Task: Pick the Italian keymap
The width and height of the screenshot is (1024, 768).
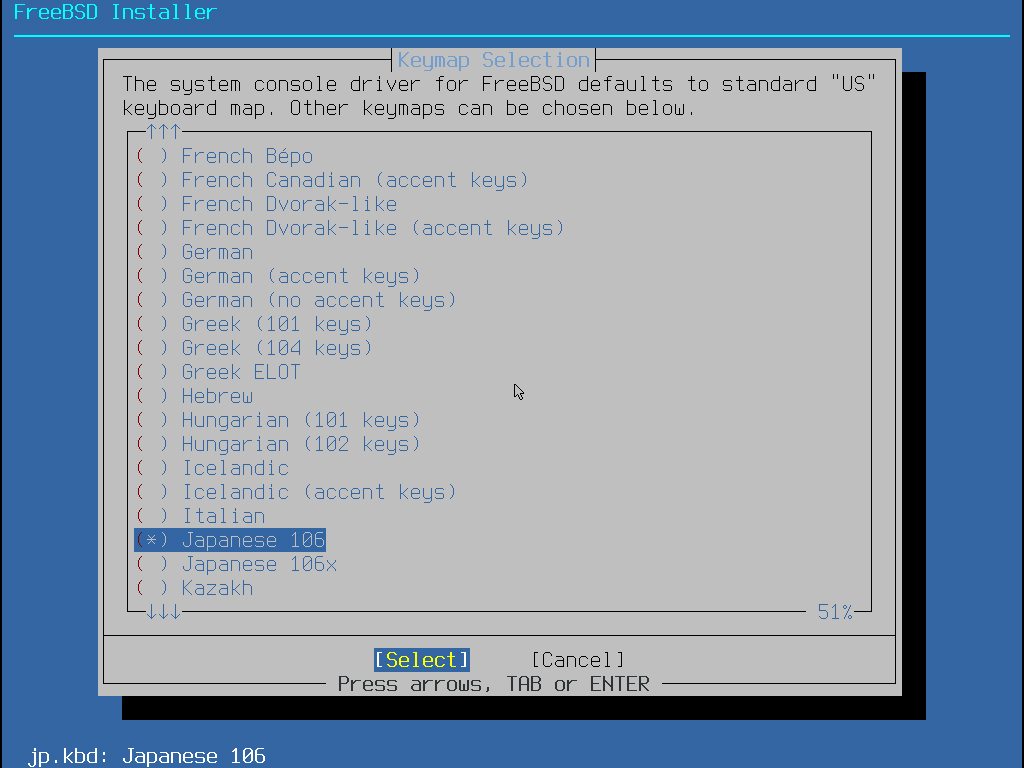Action: pos(200,517)
